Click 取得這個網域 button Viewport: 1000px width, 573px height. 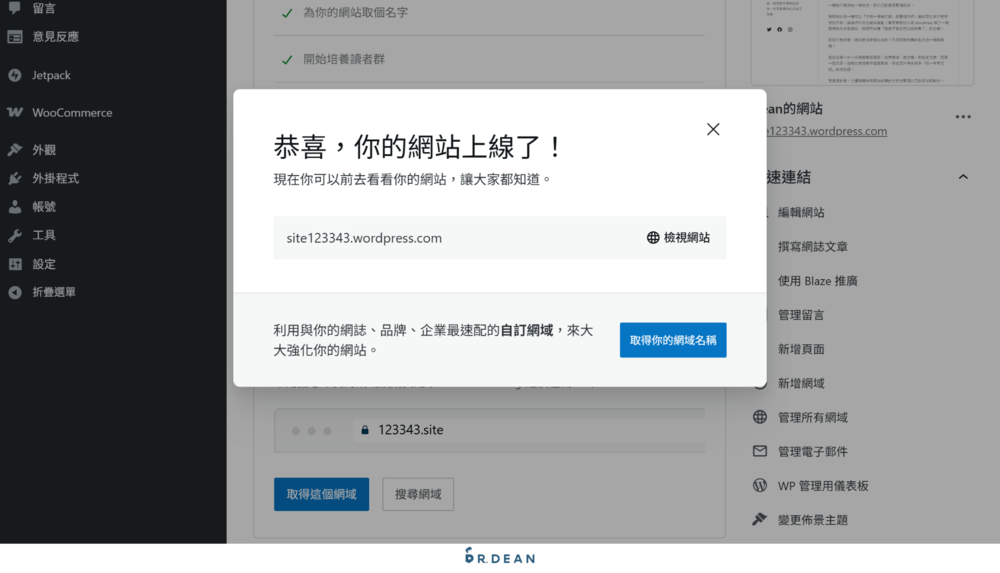321,495
